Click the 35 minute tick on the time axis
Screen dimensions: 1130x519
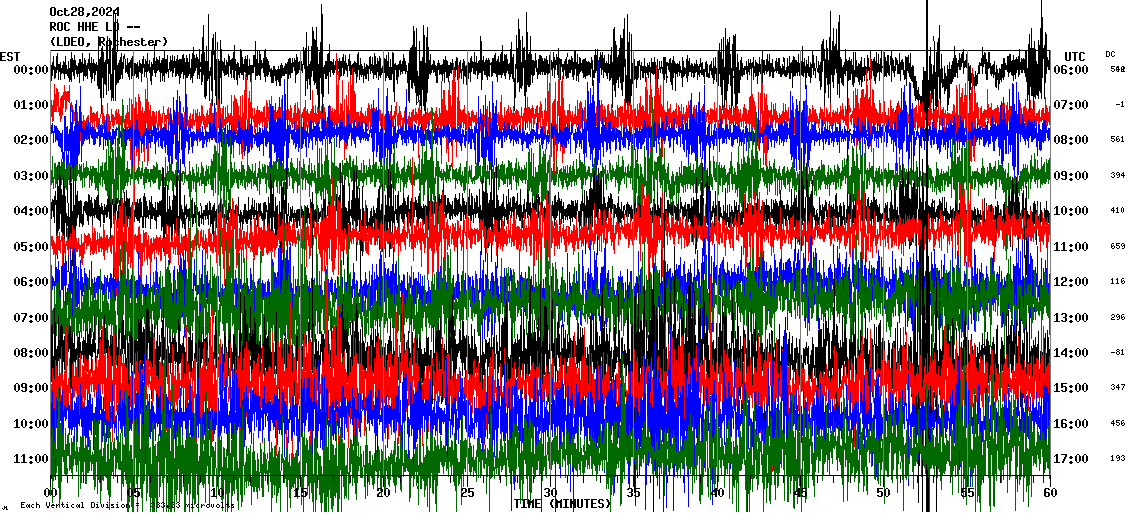point(633,493)
